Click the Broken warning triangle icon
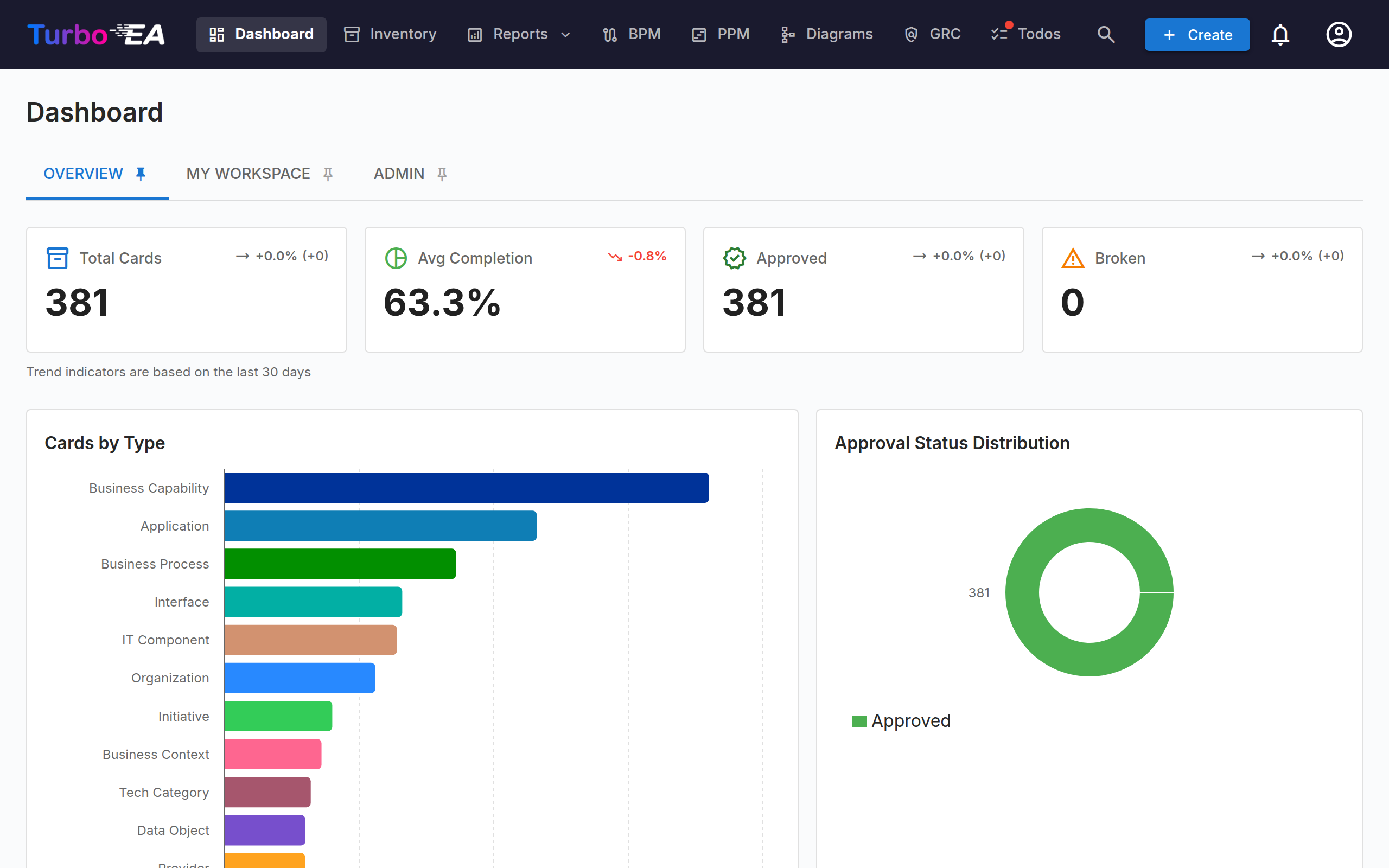1389x868 pixels. click(1073, 258)
